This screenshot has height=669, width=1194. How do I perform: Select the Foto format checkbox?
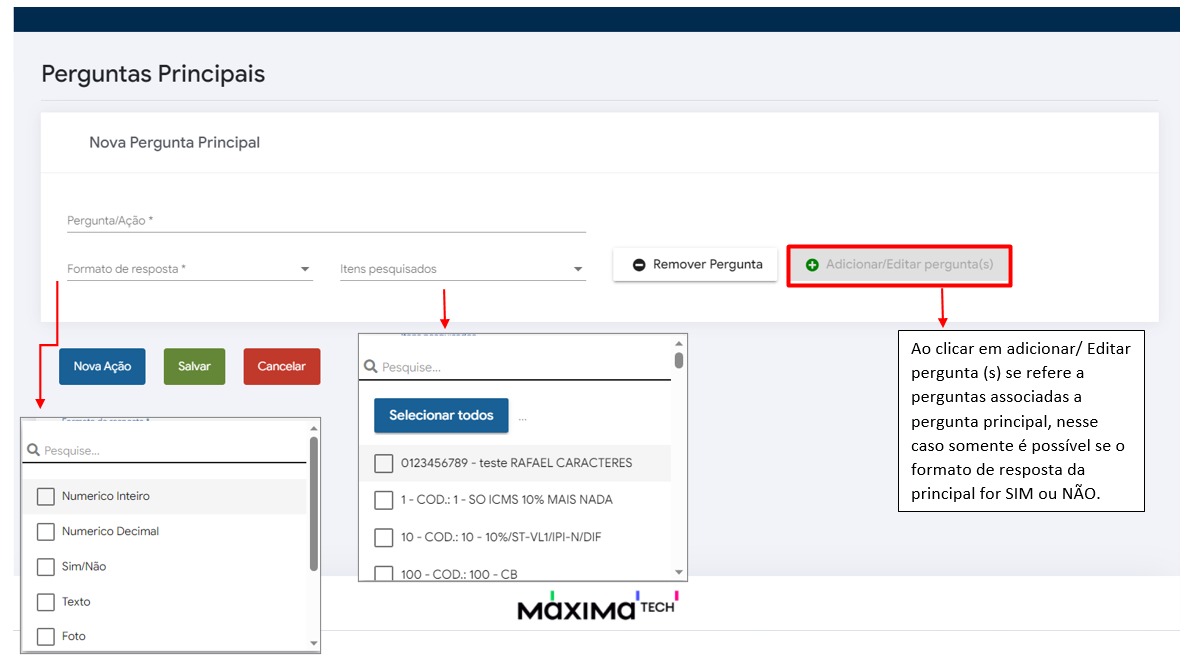[x=45, y=636]
